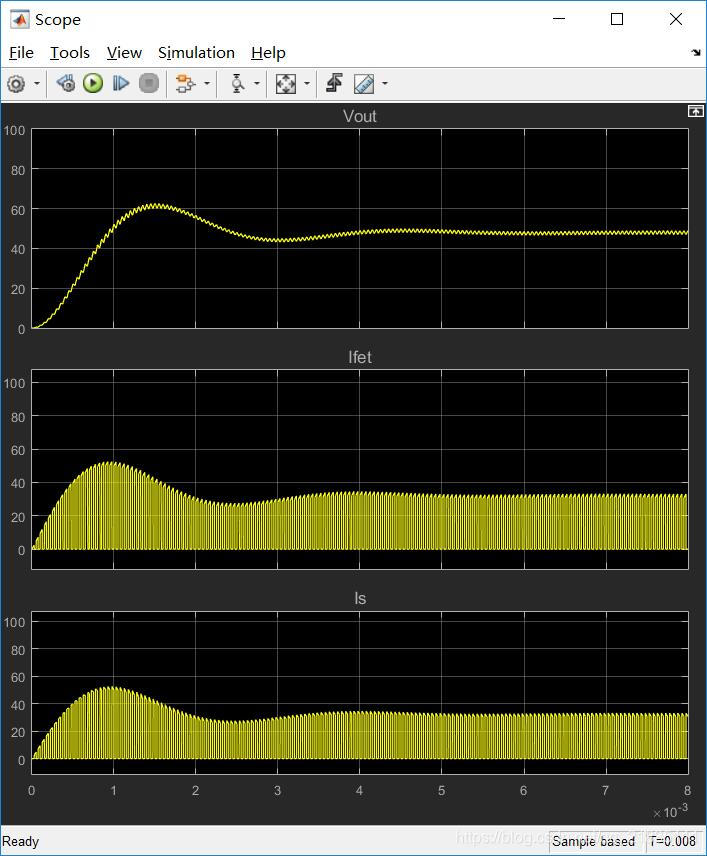Expand the signal selector dropdown arrow
The height and width of the screenshot is (856, 707).
(x=207, y=84)
